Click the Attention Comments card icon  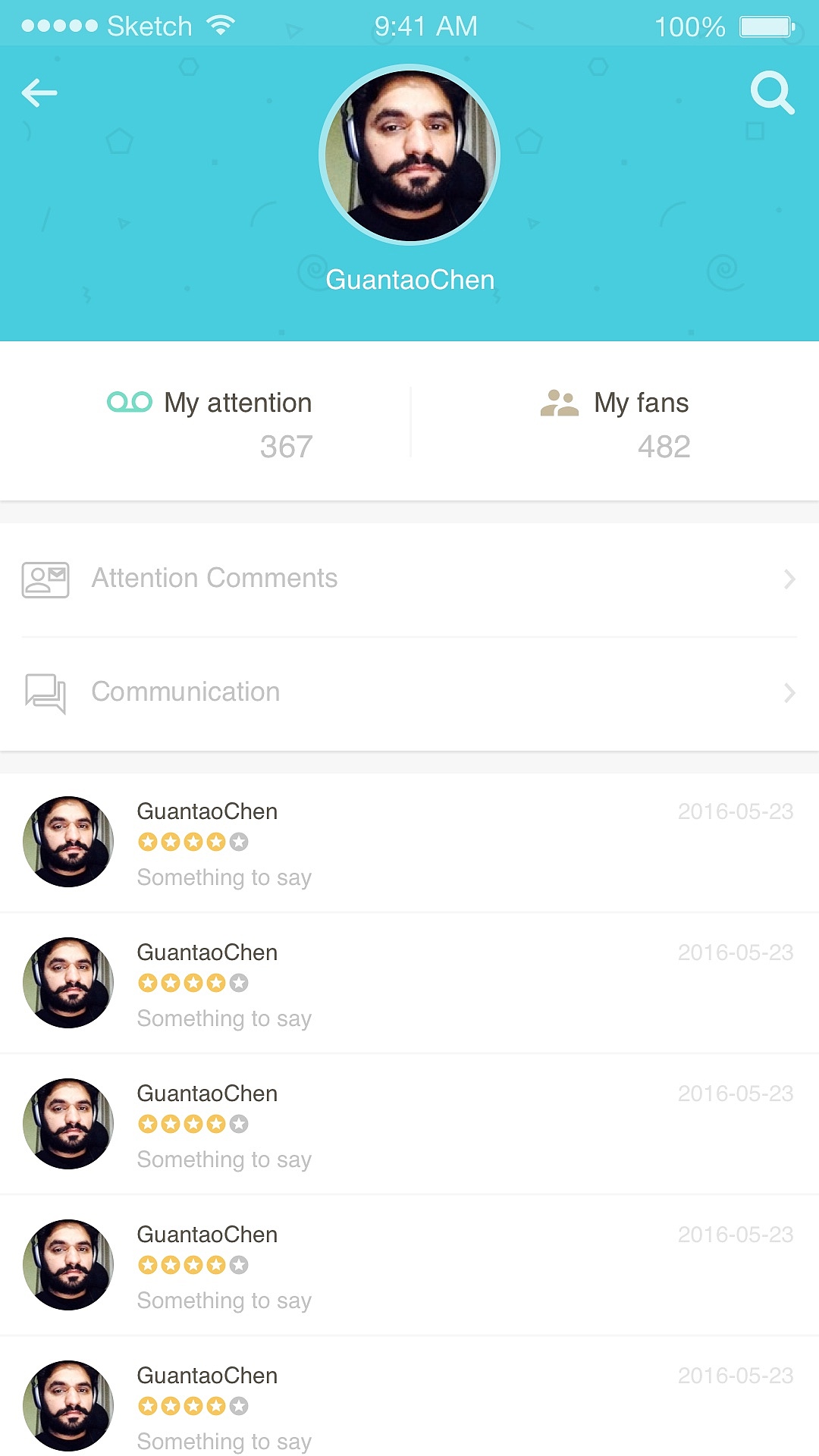coord(45,580)
